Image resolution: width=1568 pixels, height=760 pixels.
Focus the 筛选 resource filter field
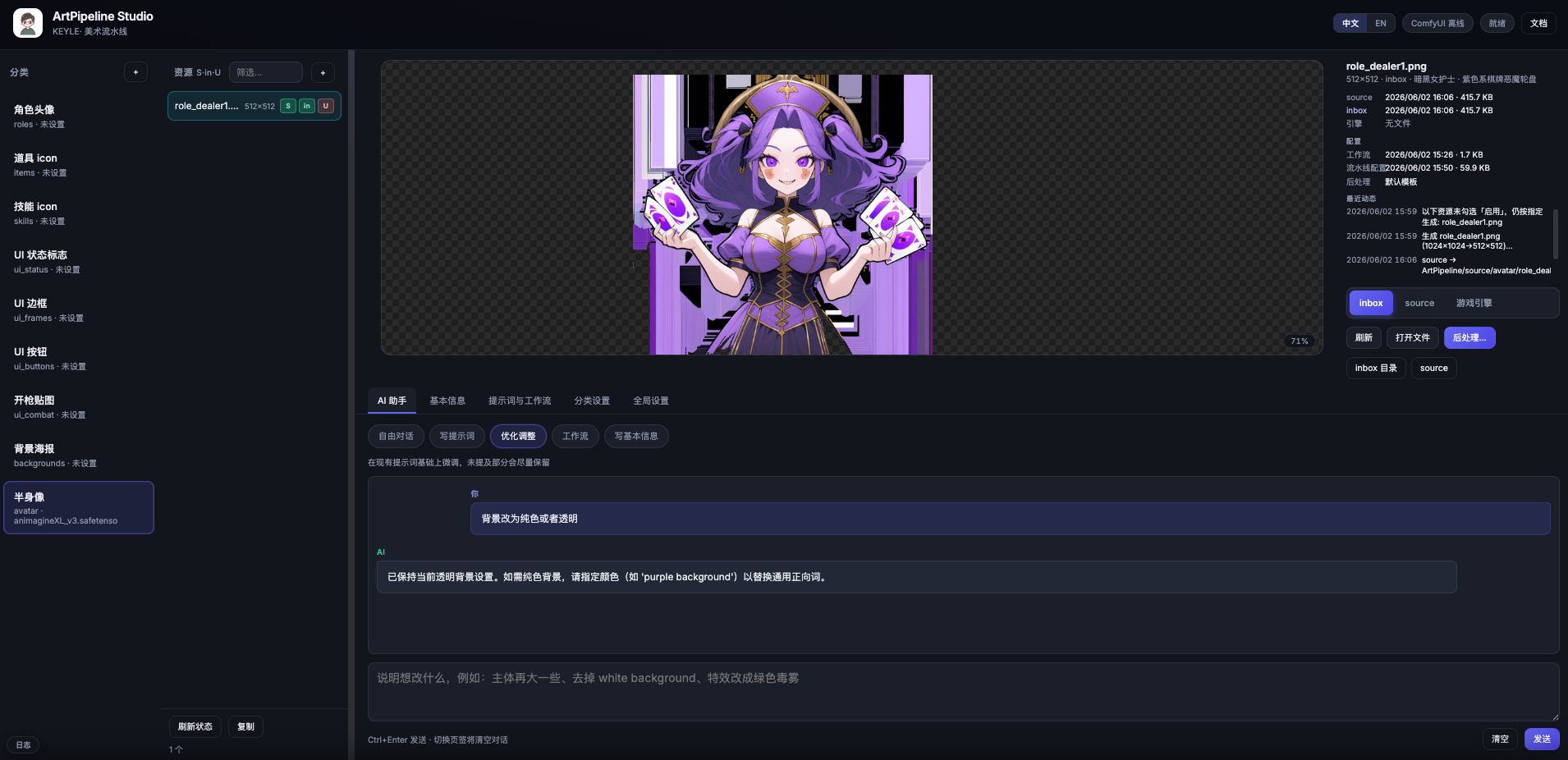[266, 72]
